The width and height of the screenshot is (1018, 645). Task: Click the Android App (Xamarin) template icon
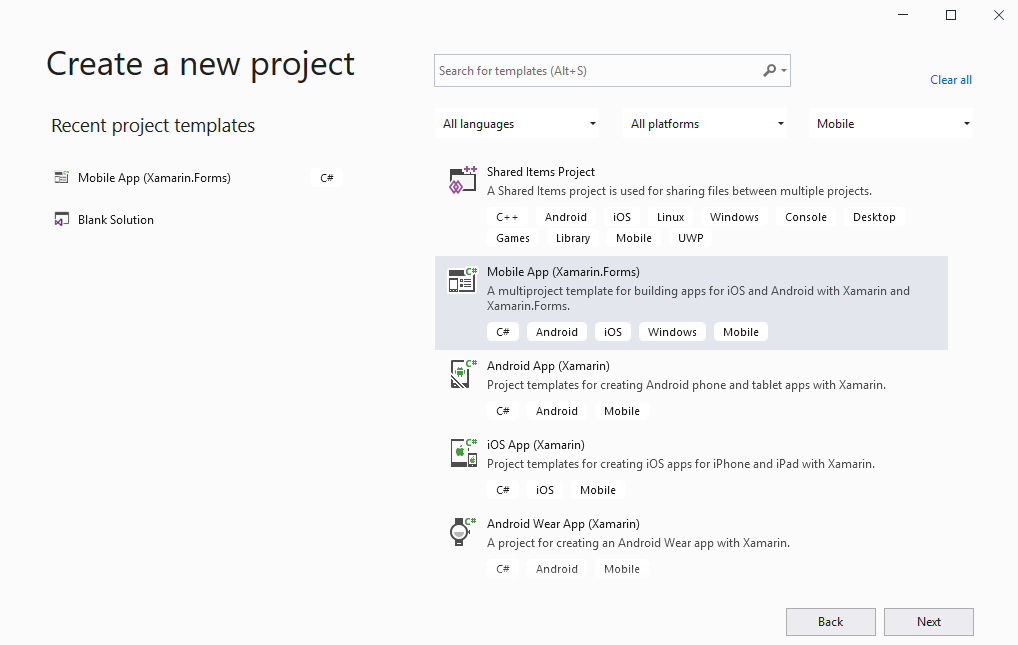coord(461,374)
